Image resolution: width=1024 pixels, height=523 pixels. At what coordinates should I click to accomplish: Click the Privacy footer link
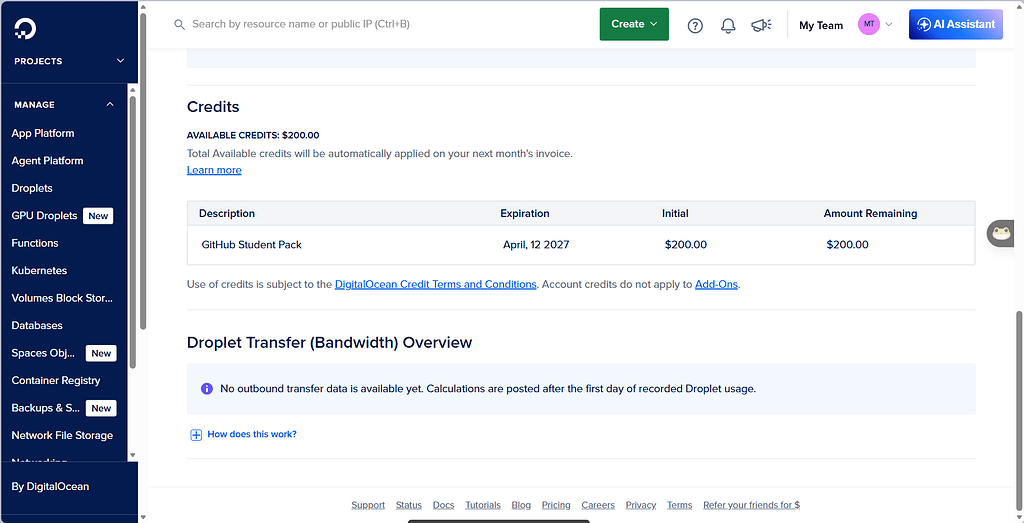click(x=641, y=505)
